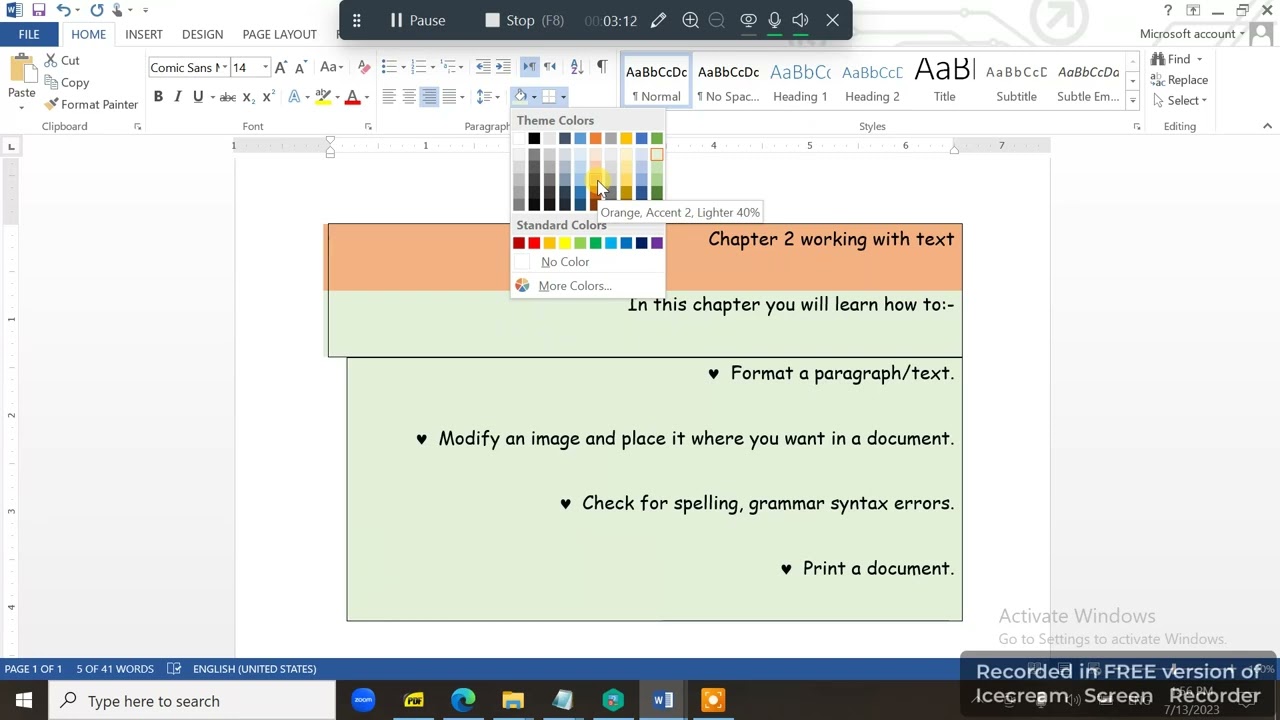
Task: Align text to the left
Action: (x=389, y=97)
